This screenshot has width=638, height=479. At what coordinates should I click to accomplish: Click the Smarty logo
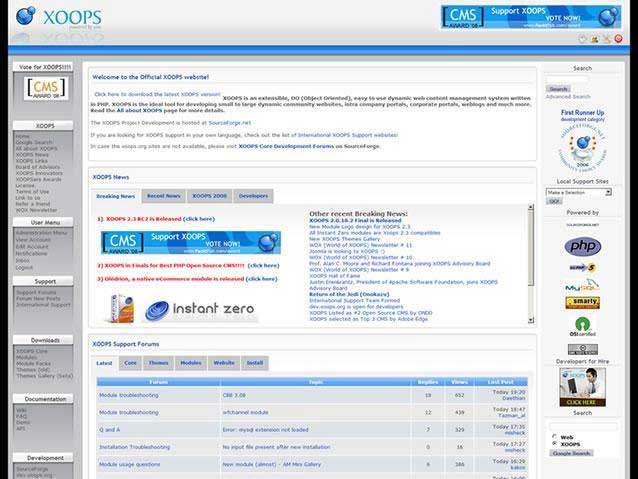(583, 302)
